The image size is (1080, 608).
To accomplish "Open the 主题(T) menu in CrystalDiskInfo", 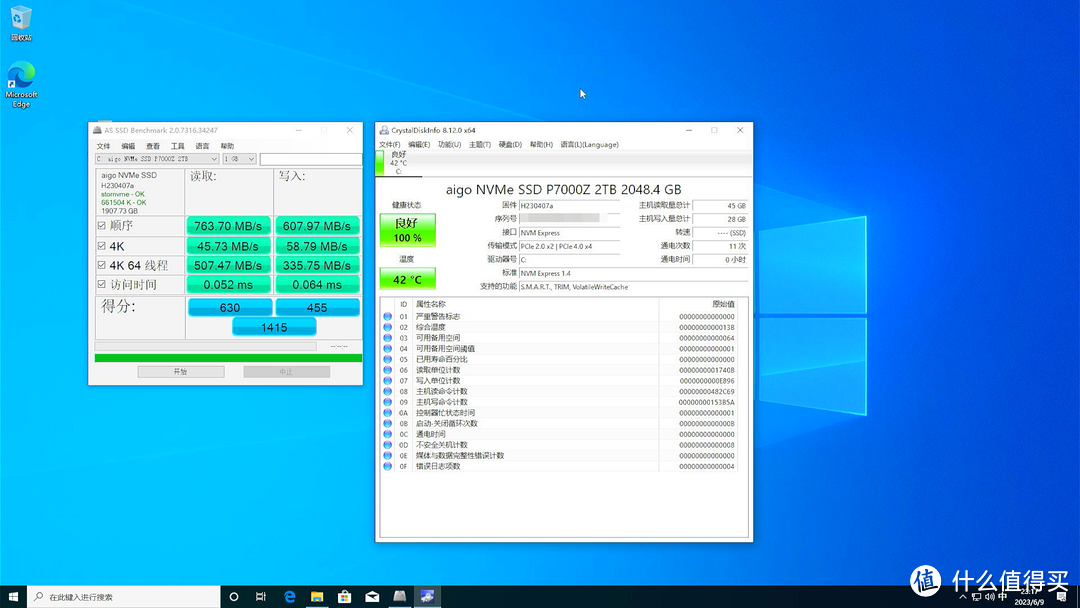I will click(479, 144).
